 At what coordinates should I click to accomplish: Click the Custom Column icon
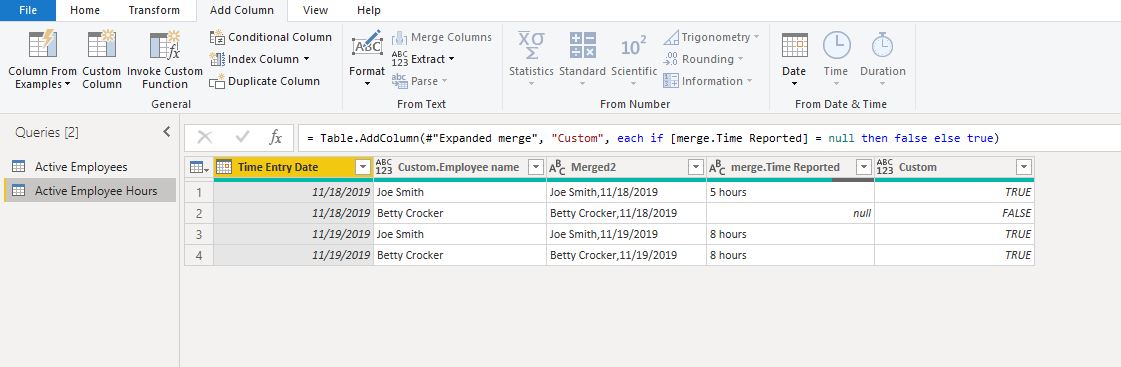[102, 44]
